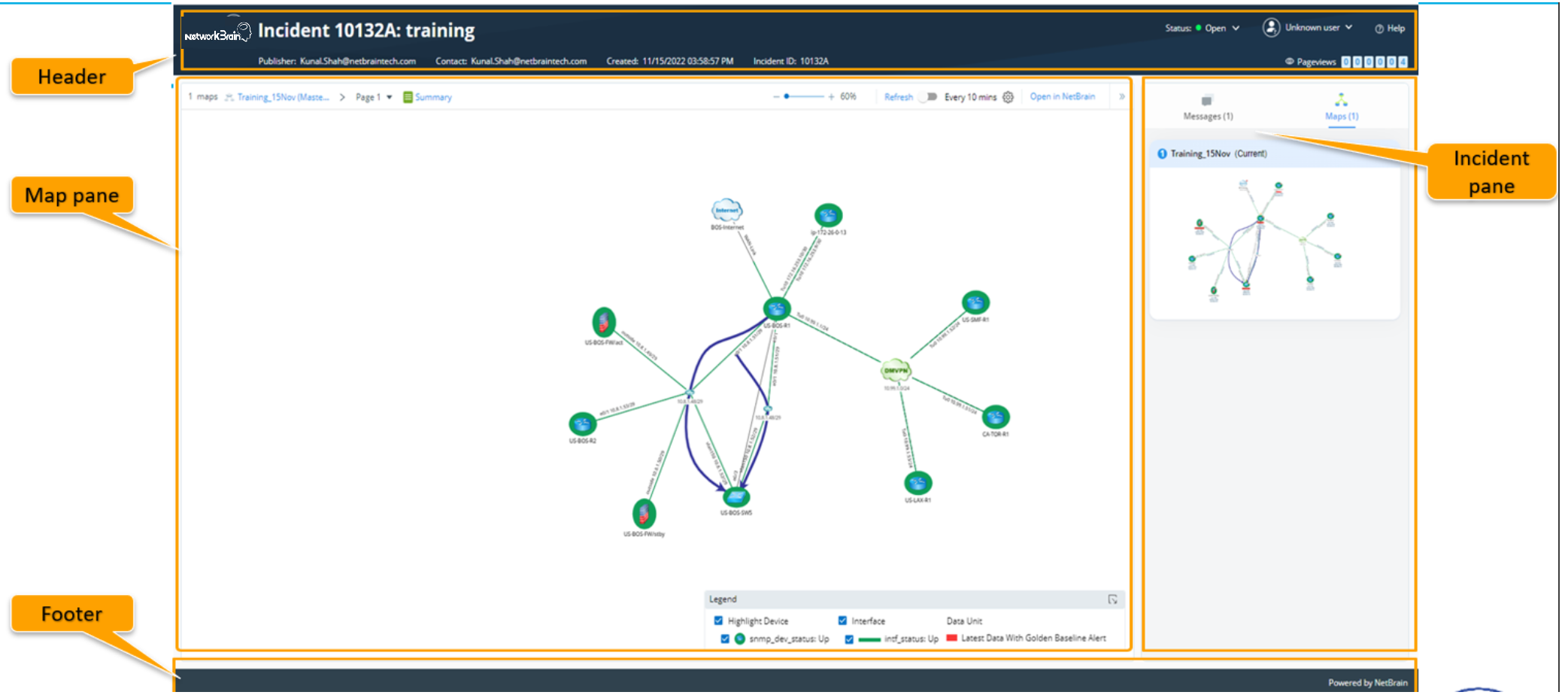Select the BOS-Internet cloud node
This screenshot has height=695, width=1568.
click(727, 211)
